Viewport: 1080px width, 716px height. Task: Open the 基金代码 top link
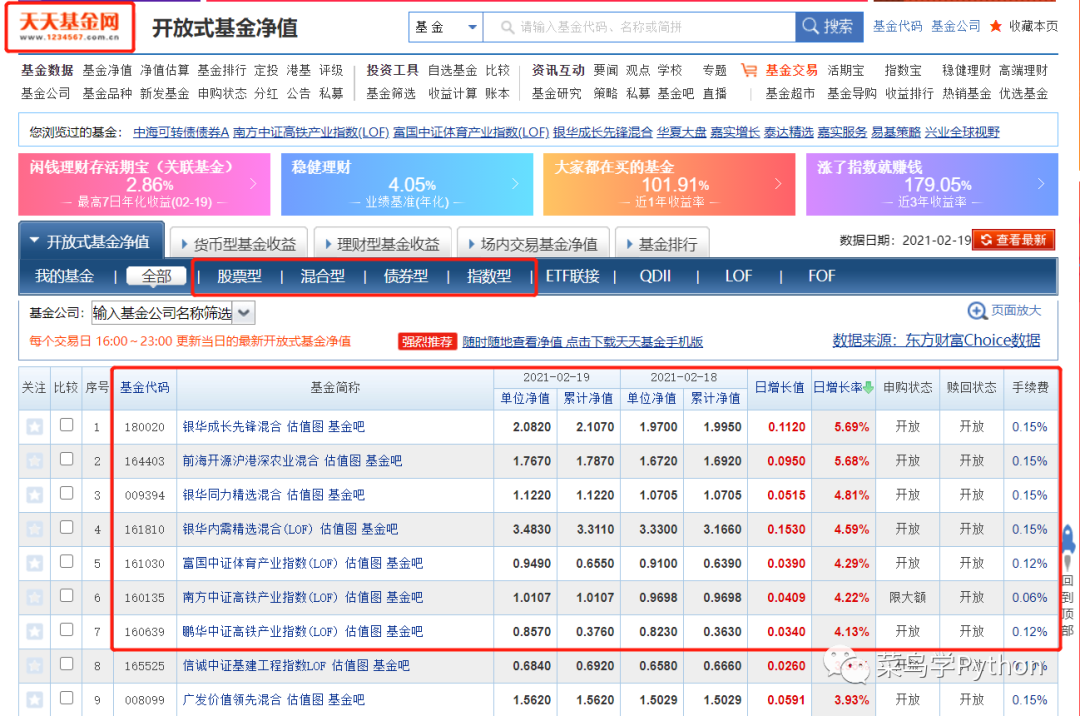(x=897, y=26)
